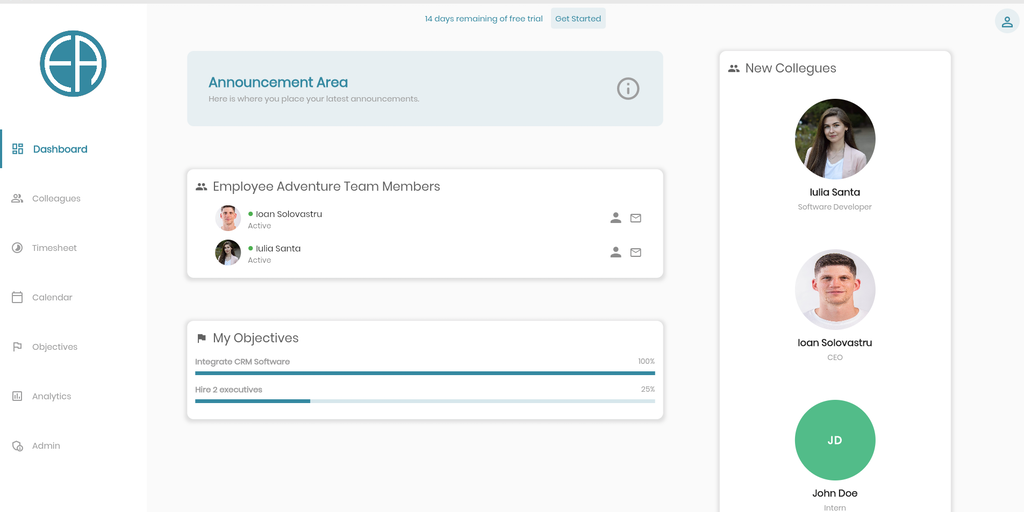Click the Employee Adventure logo
Viewport: 1024px width, 512px height.
point(73,63)
